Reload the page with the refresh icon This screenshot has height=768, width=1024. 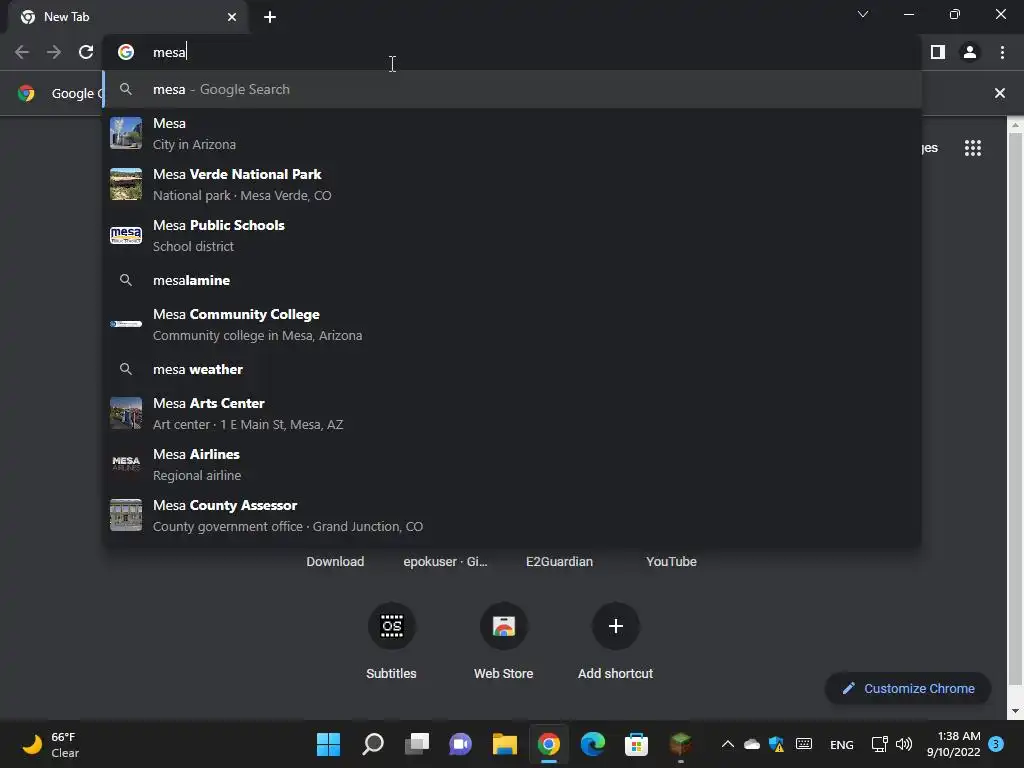click(x=86, y=52)
